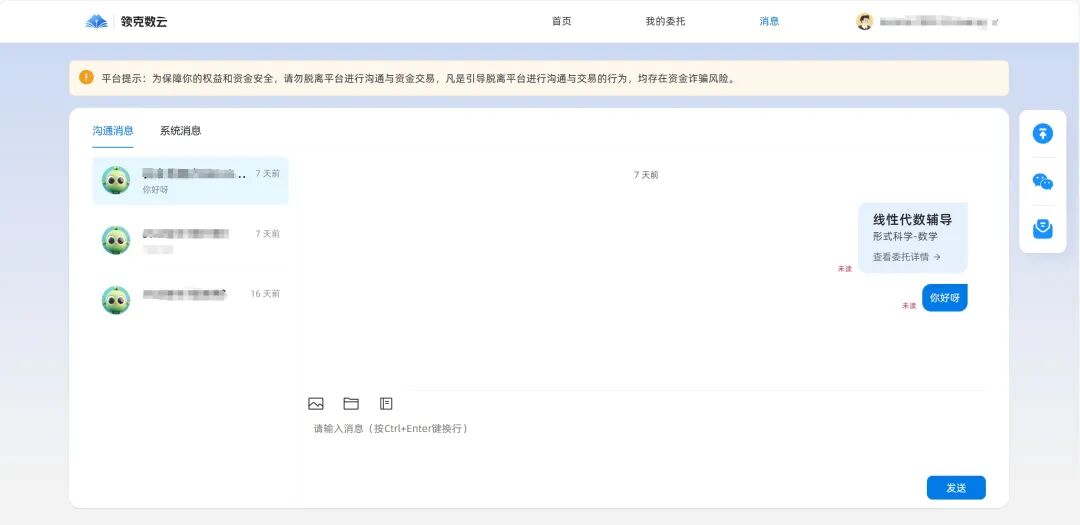
Task: Click the orange warning icon in notice
Action: [x=86, y=77]
